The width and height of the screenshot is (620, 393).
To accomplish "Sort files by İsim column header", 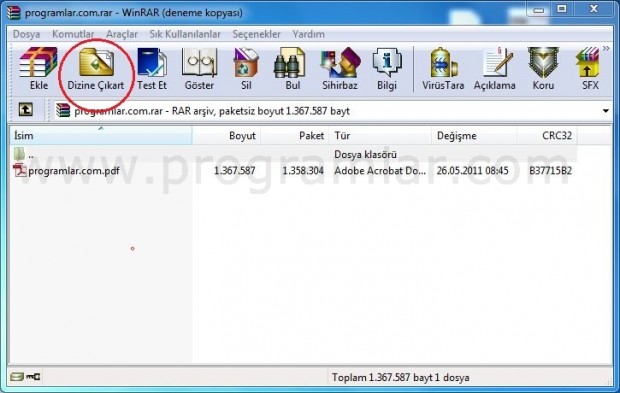I will click(x=101, y=136).
